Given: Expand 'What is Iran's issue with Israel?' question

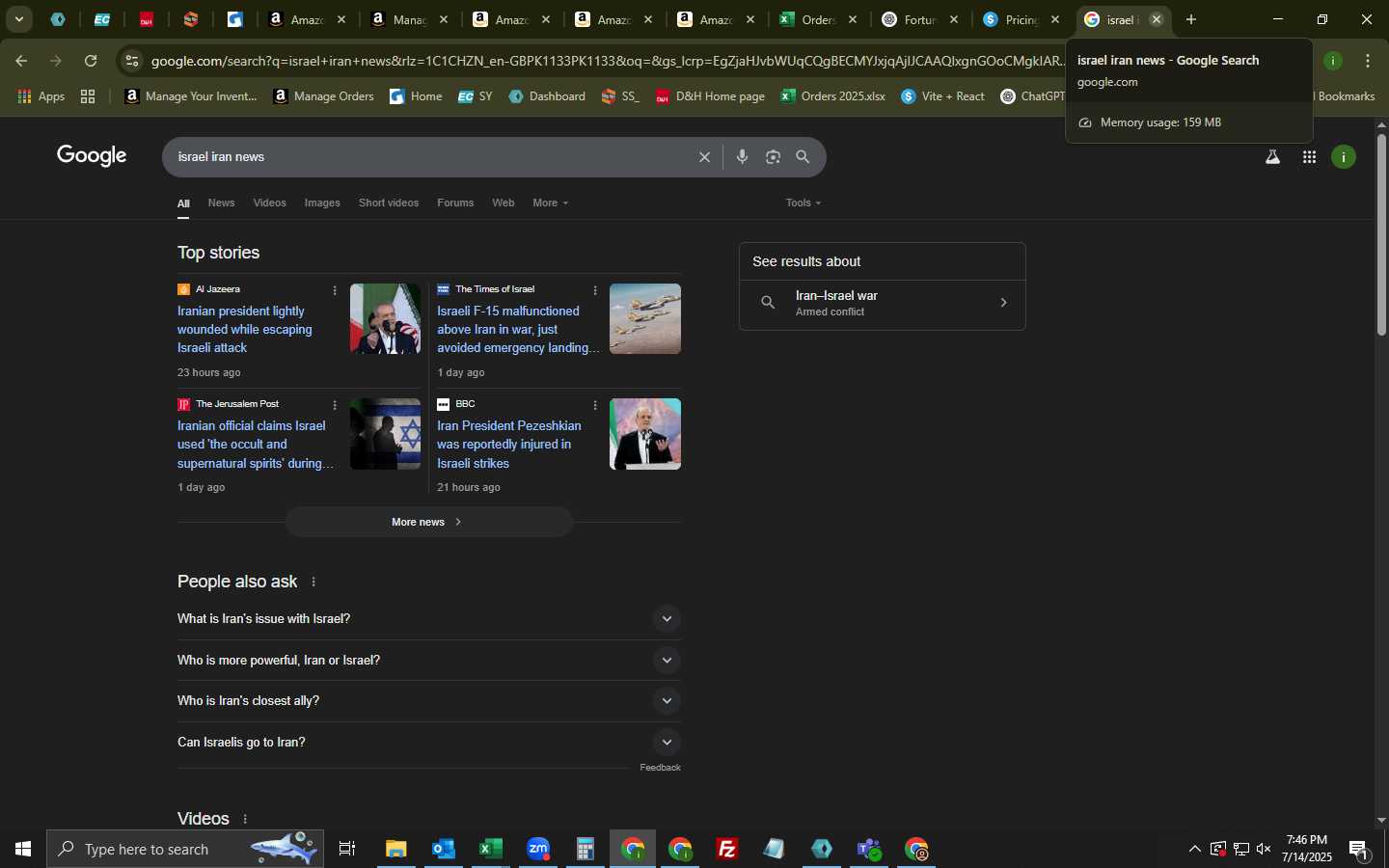Looking at the screenshot, I should pos(429,619).
